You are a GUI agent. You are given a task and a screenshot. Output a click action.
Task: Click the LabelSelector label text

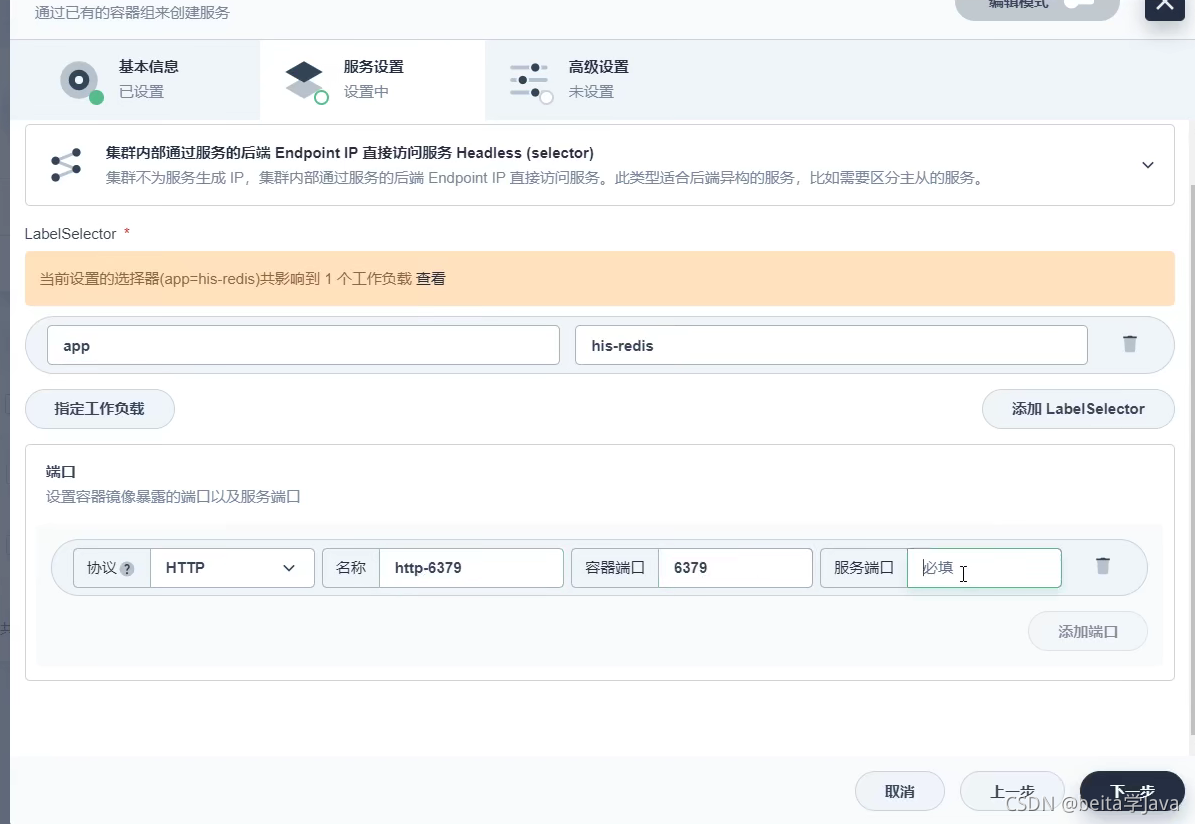[70, 234]
